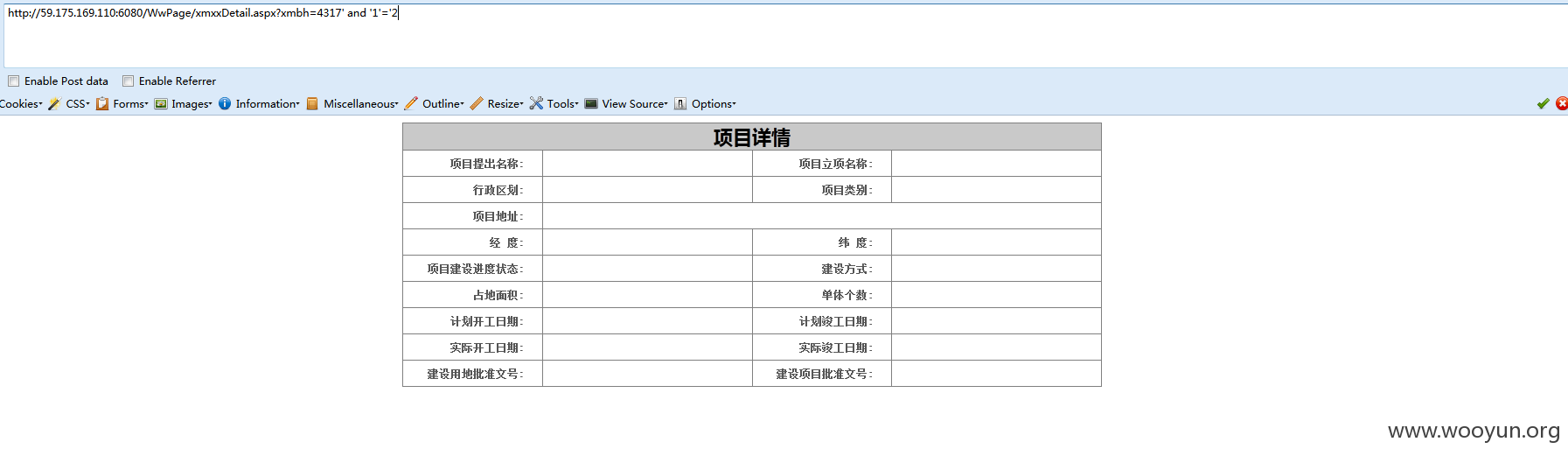Click the 项目类别 label cell
This screenshot has height=456, width=1568.
pyautogui.click(x=822, y=190)
